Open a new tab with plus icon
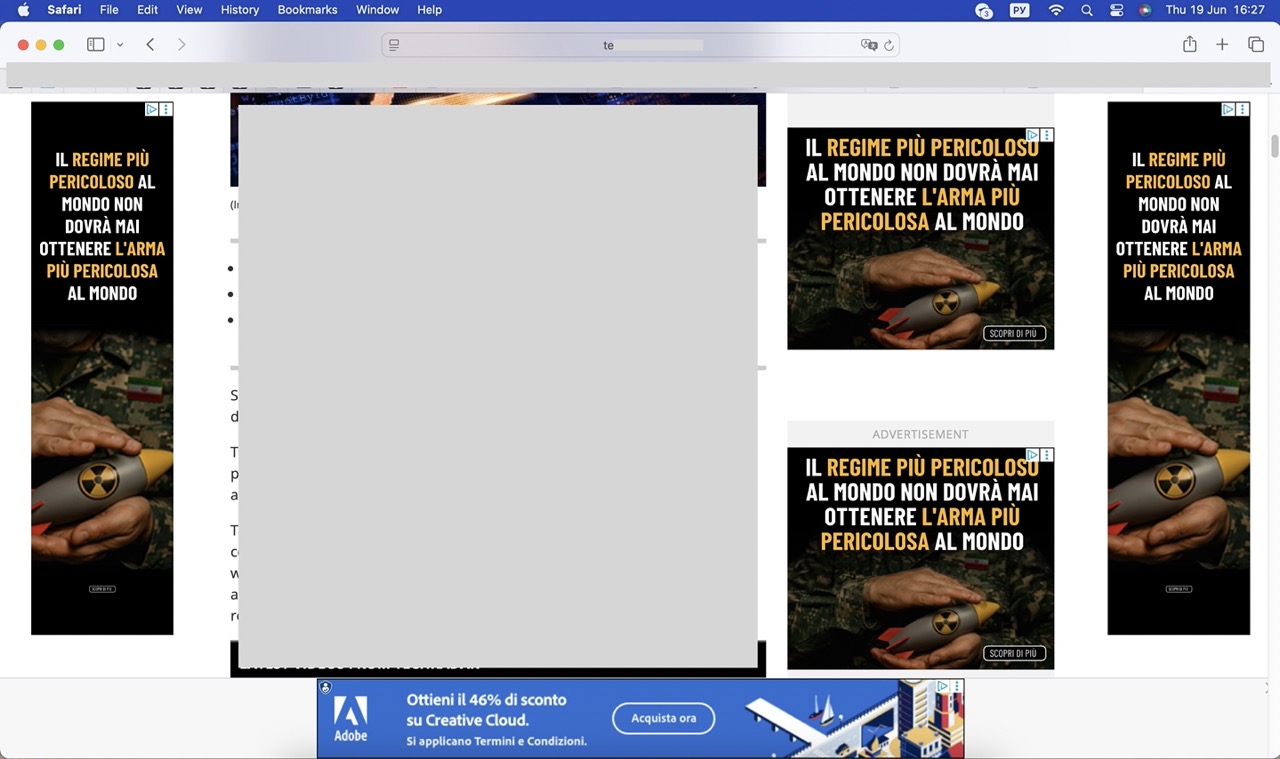The width and height of the screenshot is (1280, 759). click(x=1222, y=45)
